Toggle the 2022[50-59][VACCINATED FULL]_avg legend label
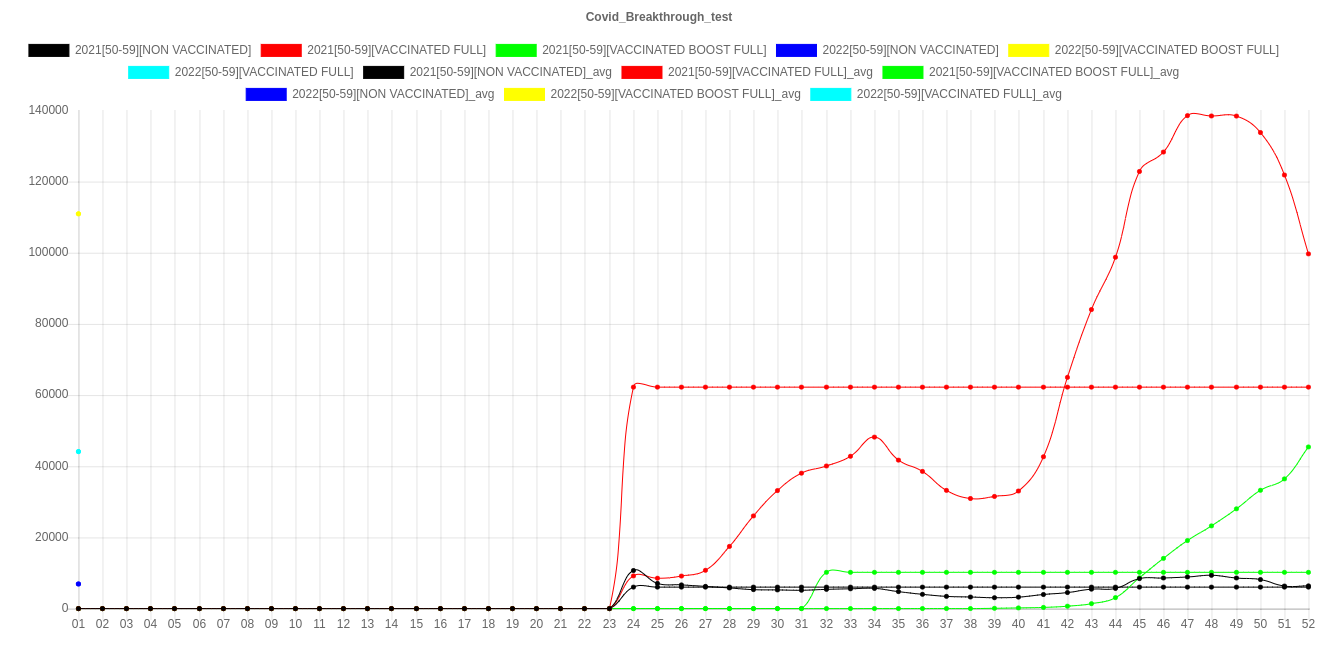Screen dimensions: 1318x659 [x=958, y=94]
